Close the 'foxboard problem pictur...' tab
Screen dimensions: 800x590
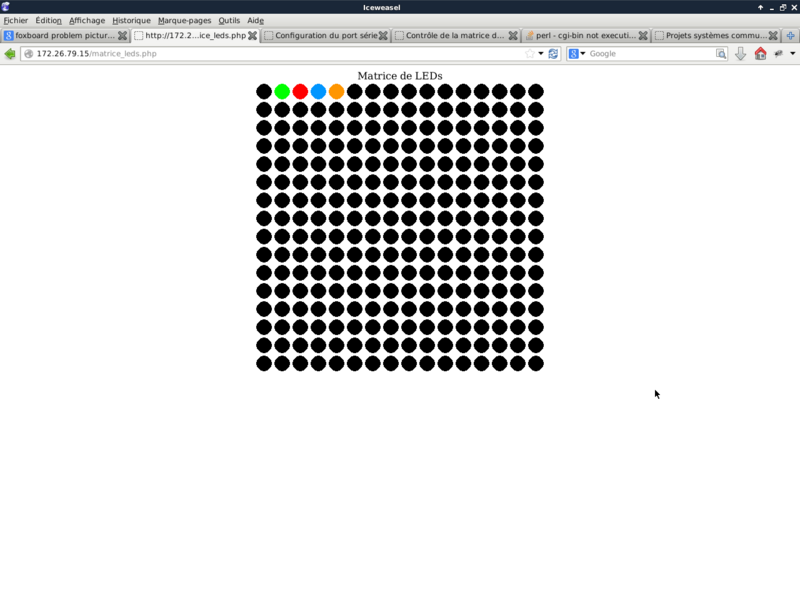coord(124,35)
